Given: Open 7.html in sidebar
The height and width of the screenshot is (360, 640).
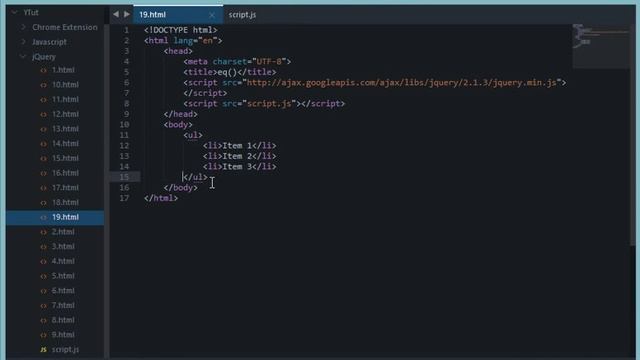Looking at the screenshot, I should click(x=63, y=305).
